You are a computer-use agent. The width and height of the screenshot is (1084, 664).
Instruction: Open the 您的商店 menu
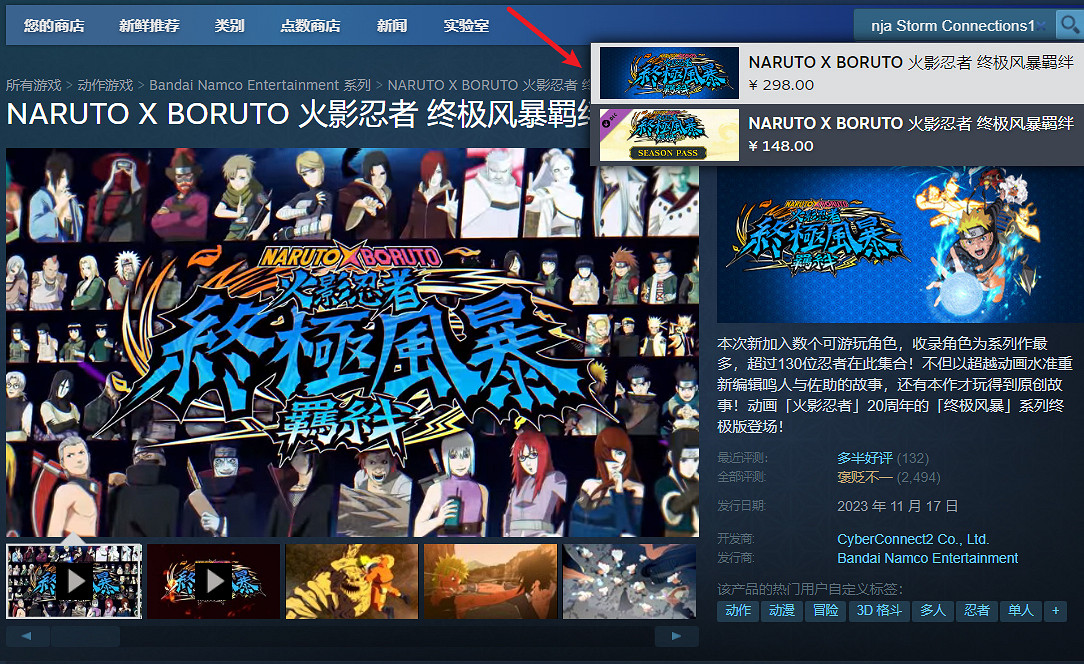(54, 26)
